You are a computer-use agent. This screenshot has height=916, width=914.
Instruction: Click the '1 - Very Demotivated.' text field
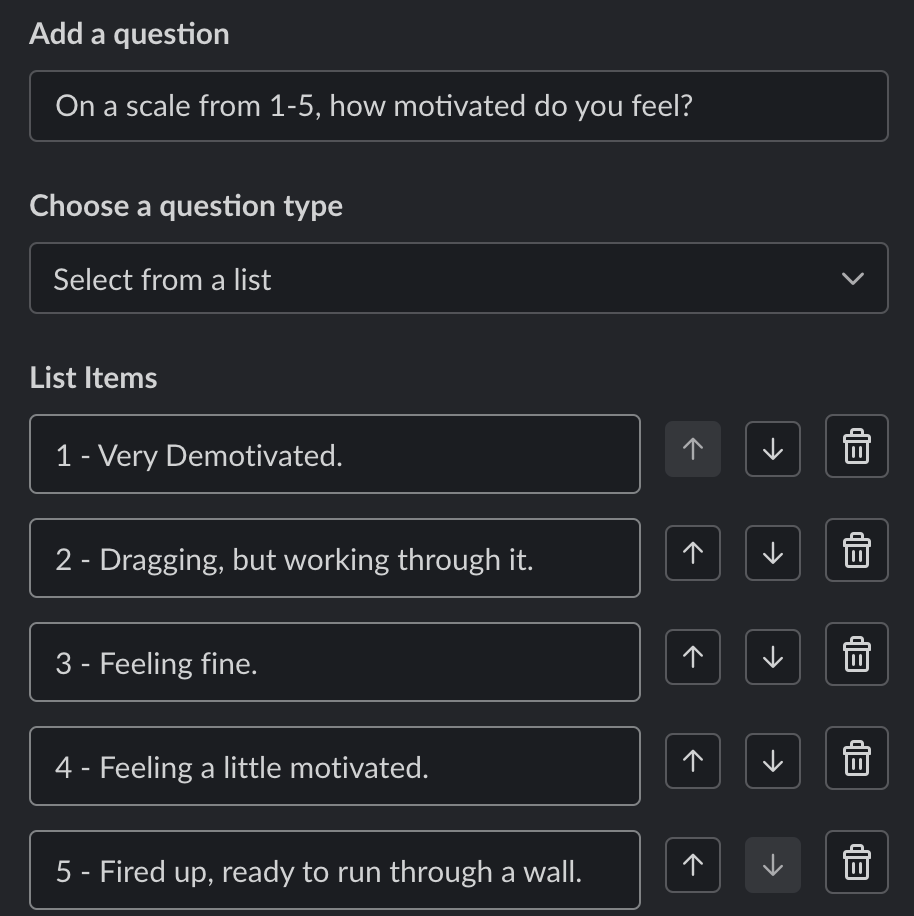coord(334,454)
